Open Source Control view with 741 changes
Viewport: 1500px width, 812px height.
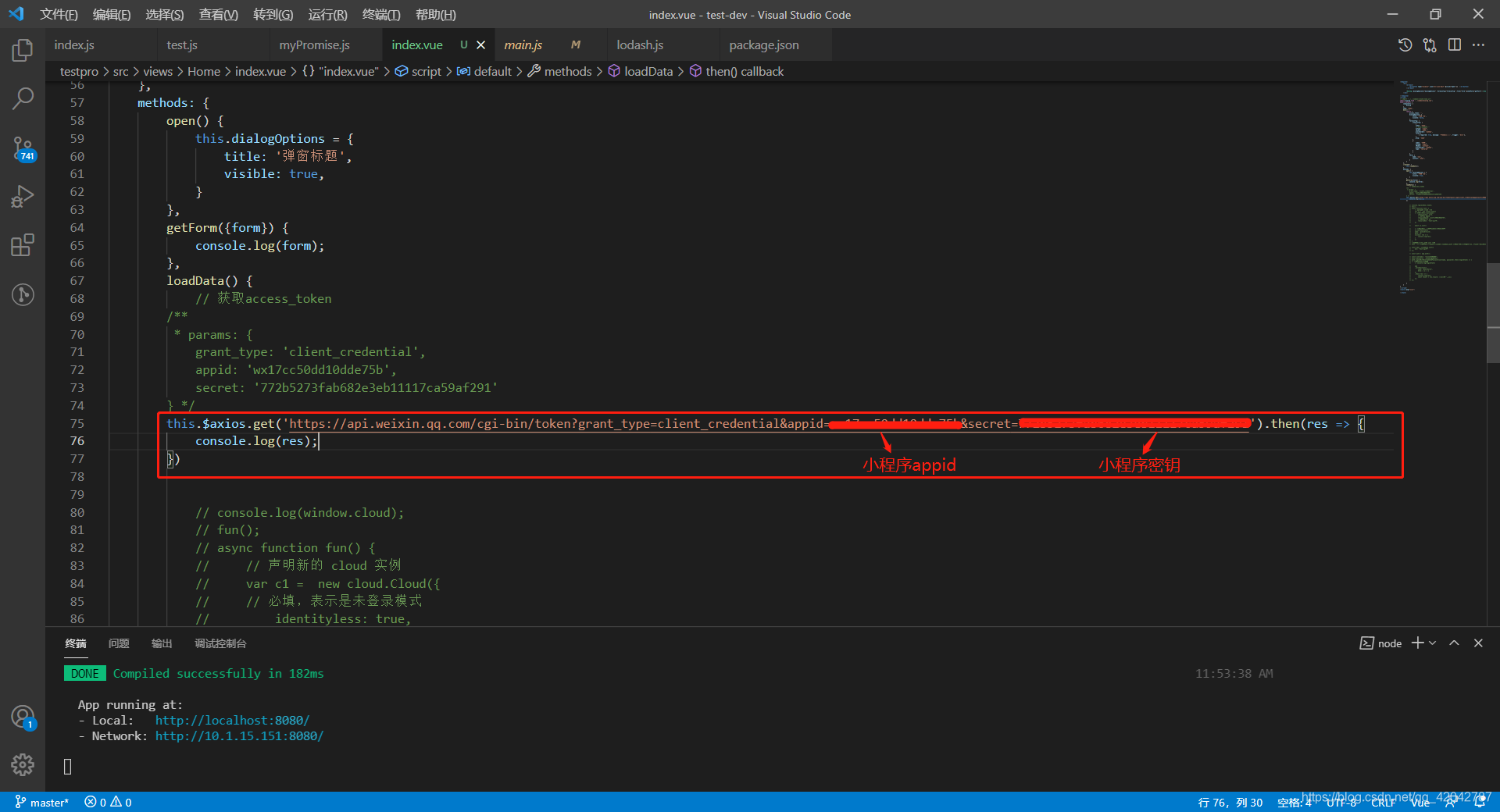click(x=23, y=148)
